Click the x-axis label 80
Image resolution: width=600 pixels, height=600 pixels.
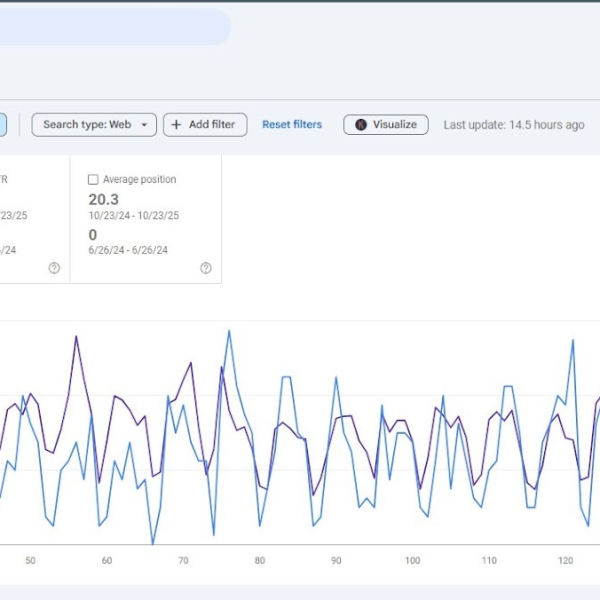tap(259, 561)
